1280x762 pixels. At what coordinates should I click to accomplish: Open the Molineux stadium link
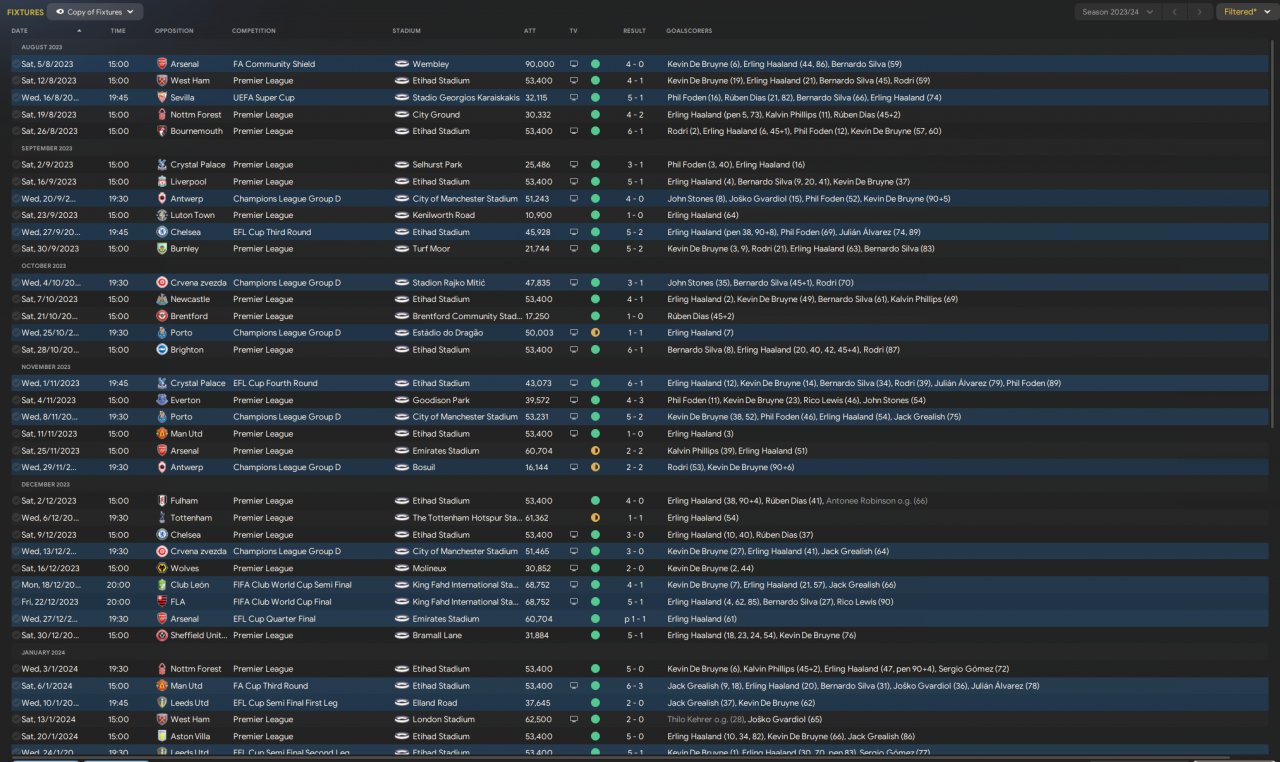coord(430,568)
